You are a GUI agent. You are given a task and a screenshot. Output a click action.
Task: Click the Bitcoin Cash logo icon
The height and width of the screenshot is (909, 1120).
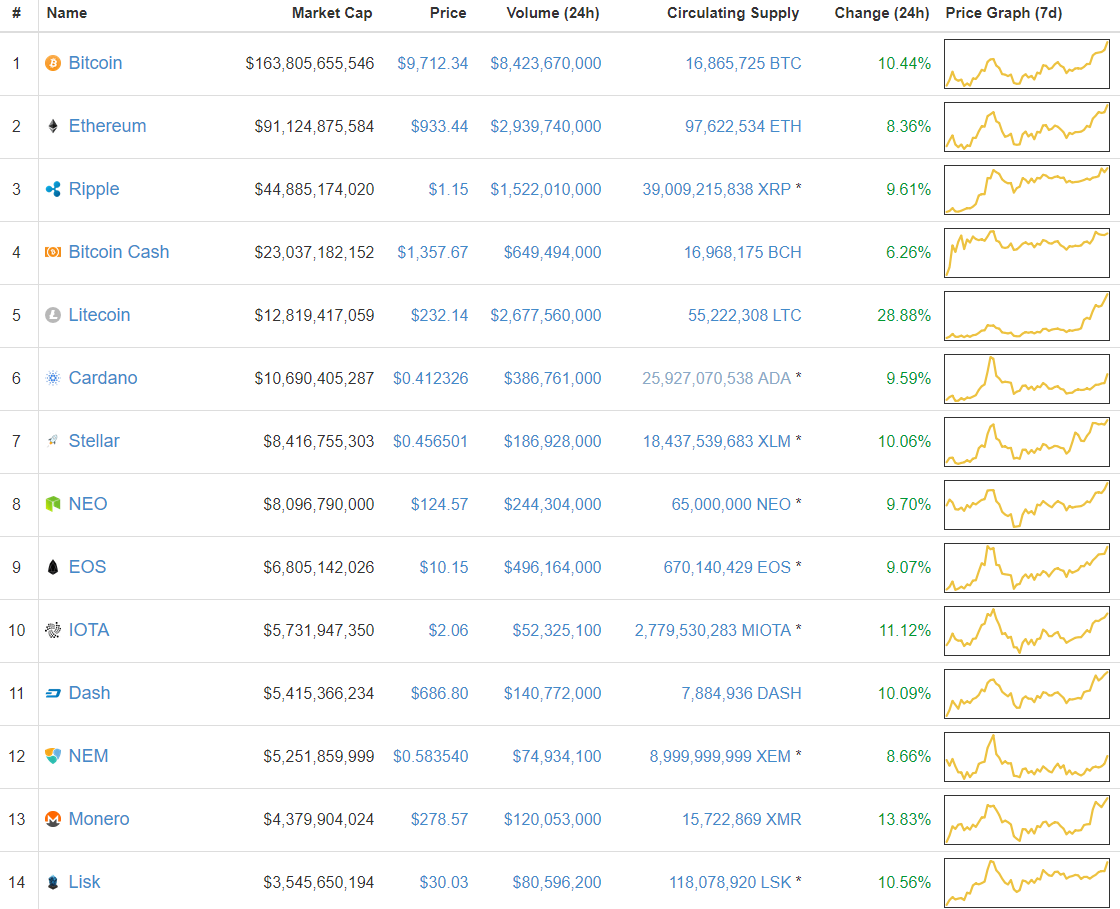53,252
